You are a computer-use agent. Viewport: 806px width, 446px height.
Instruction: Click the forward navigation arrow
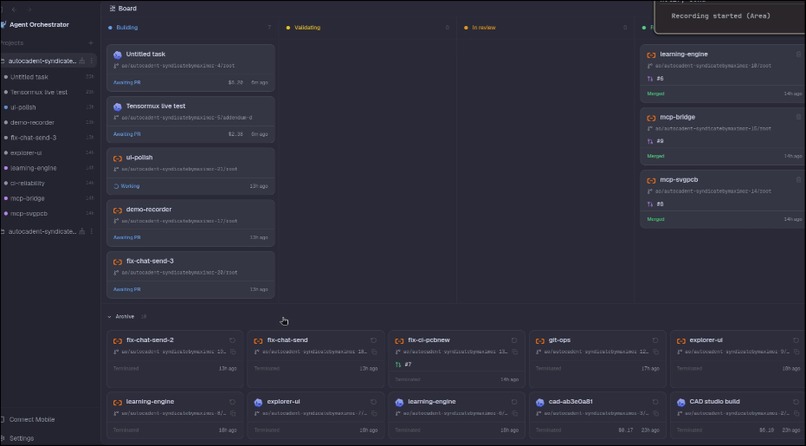click(30, 9)
